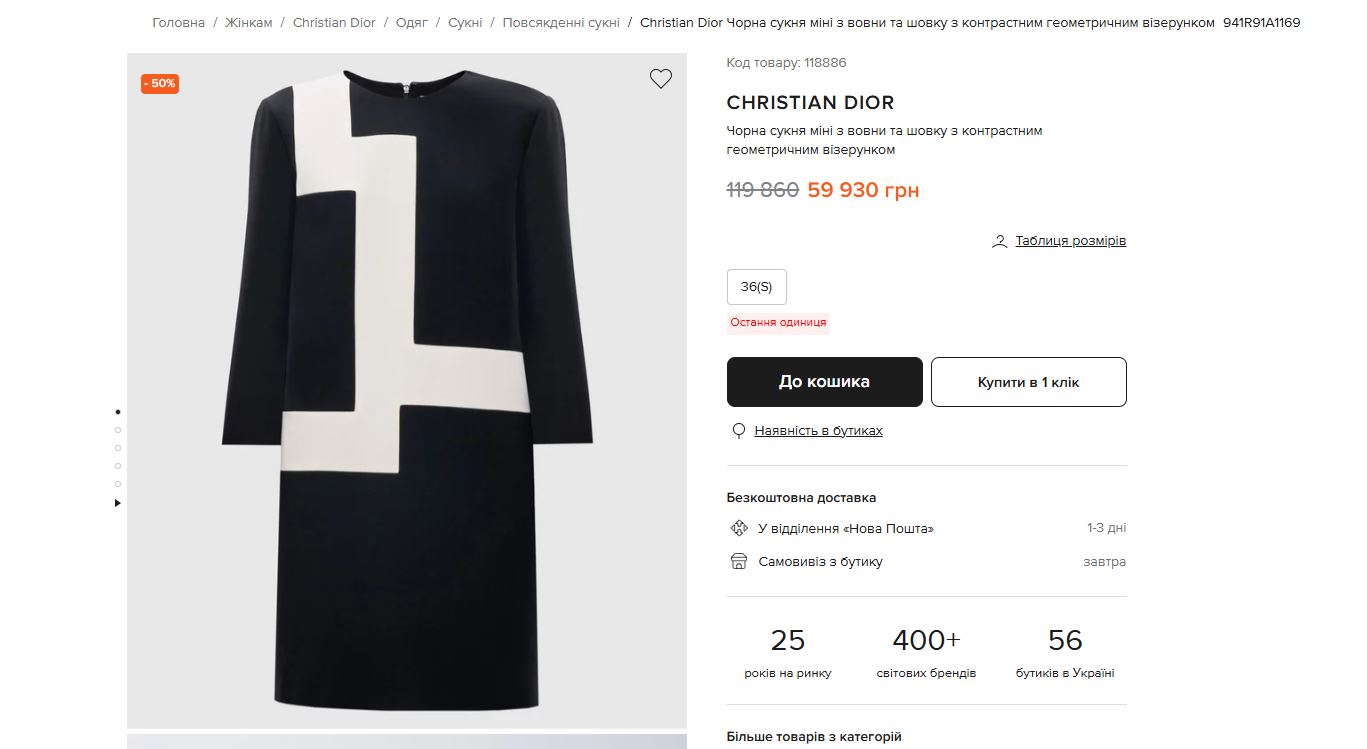1367x749 pixels.
Task: Click the size table person icon
Action: click(x=999, y=241)
